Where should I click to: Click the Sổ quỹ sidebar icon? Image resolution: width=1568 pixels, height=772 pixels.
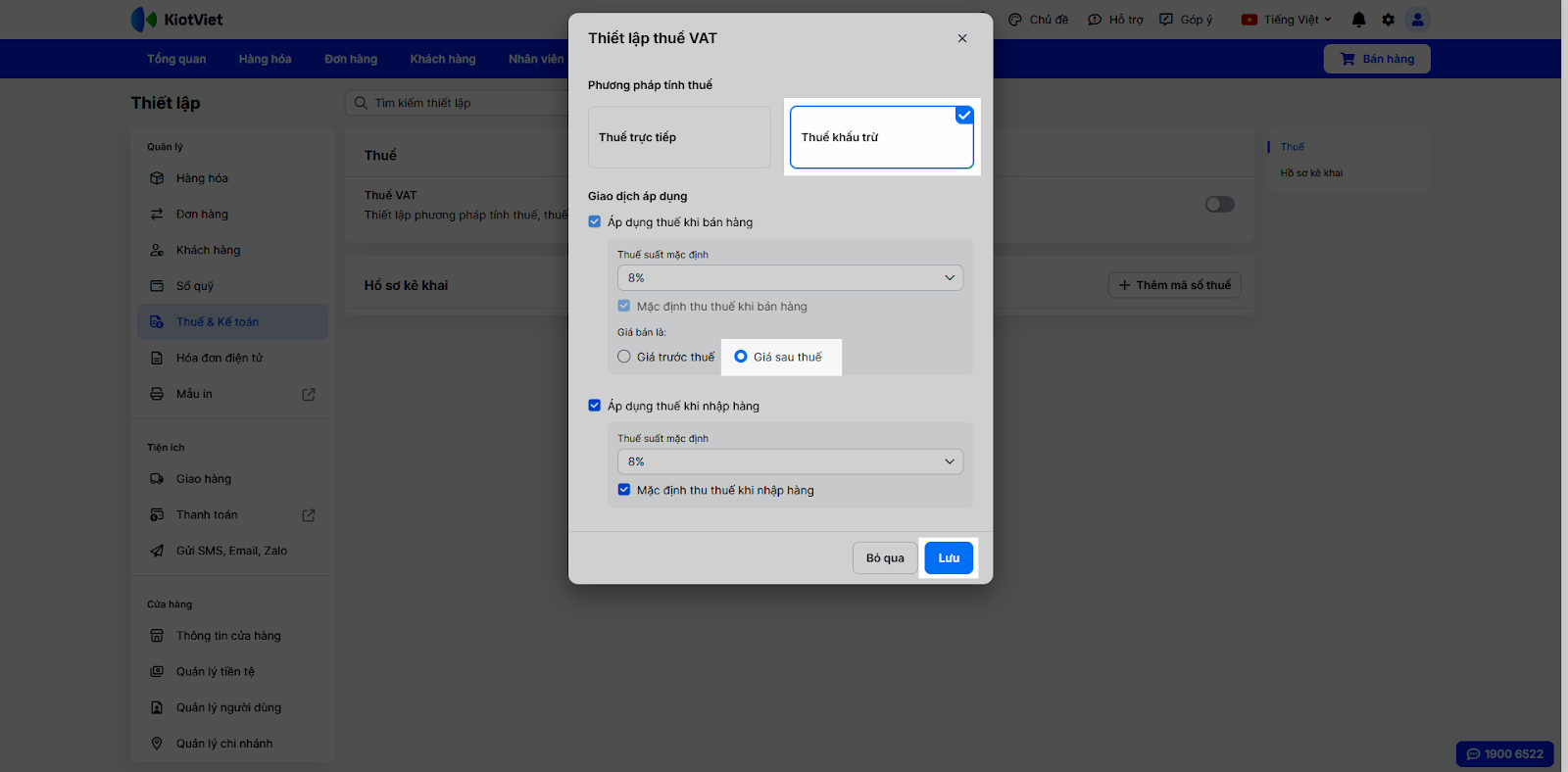click(x=157, y=286)
